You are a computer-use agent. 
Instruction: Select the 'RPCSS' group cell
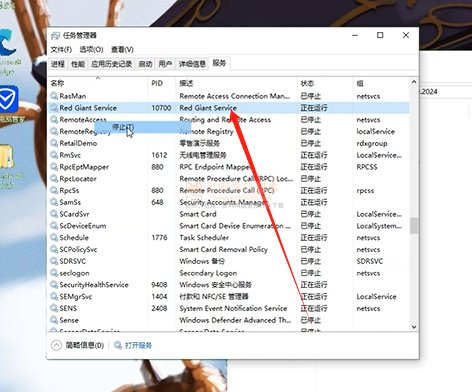(x=367, y=167)
